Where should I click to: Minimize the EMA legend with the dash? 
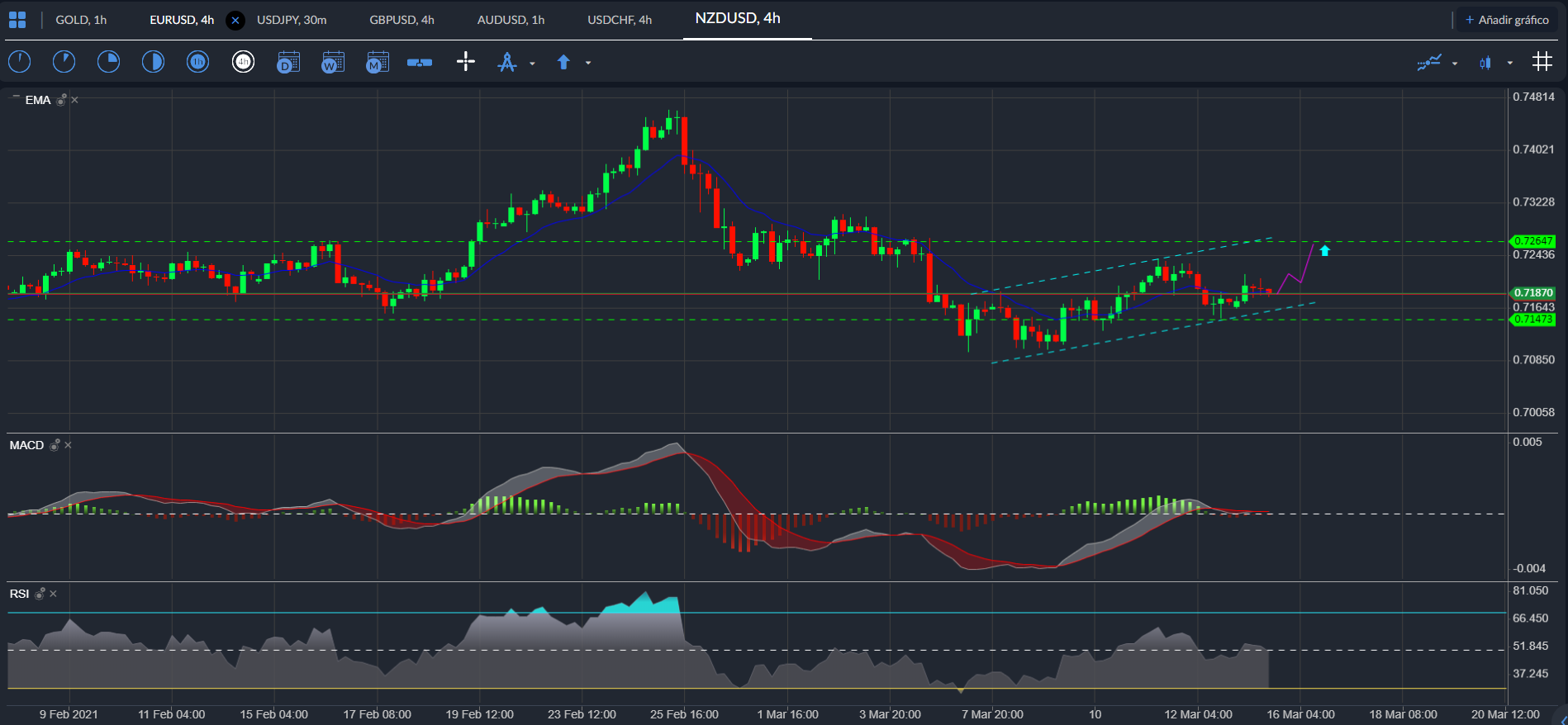coord(16,97)
